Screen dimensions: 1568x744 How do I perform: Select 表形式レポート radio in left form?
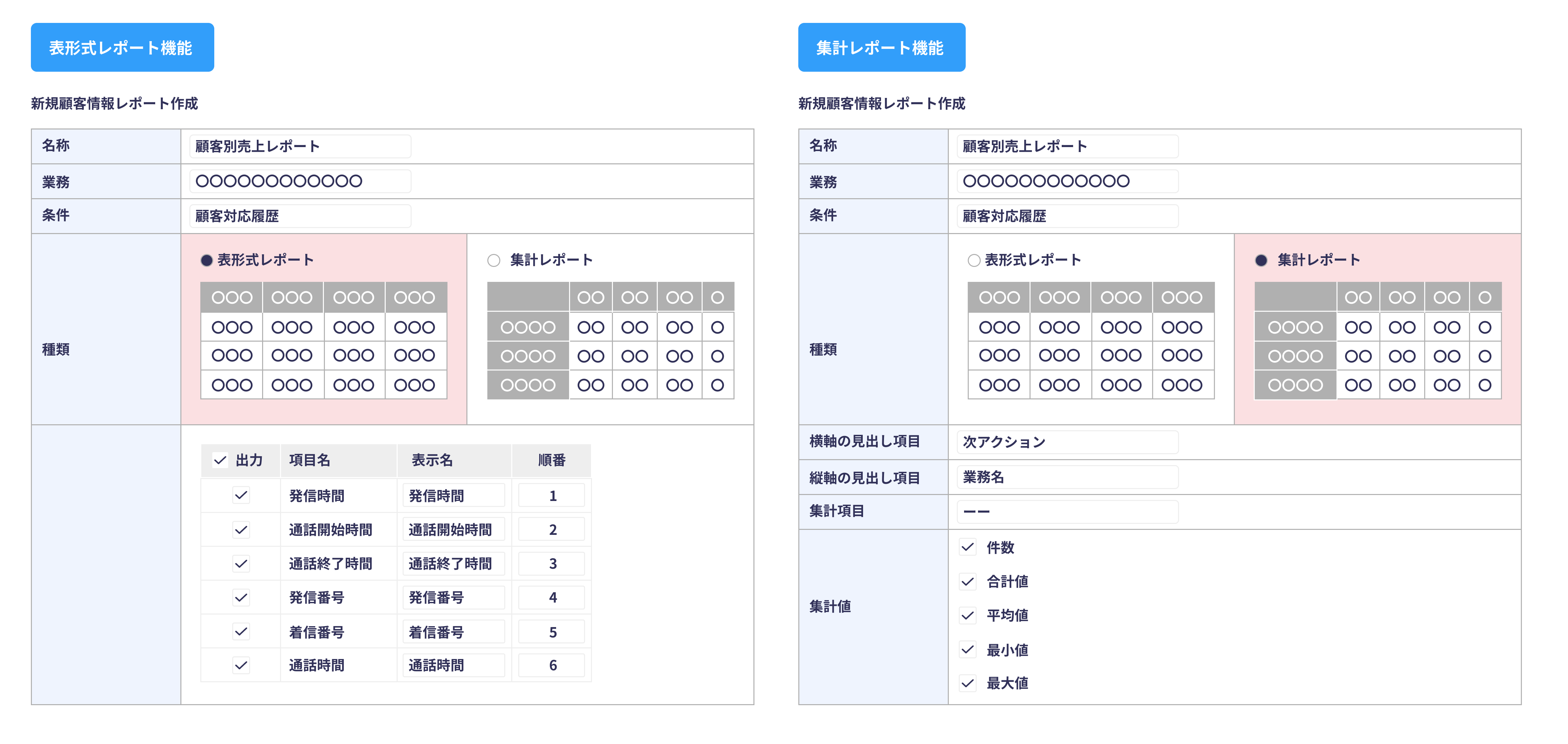(x=207, y=260)
